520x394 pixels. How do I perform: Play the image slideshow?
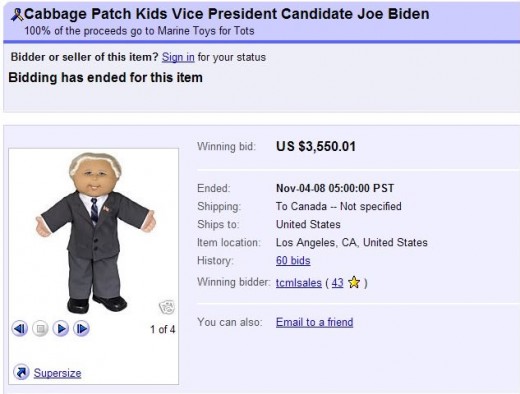tap(61, 329)
